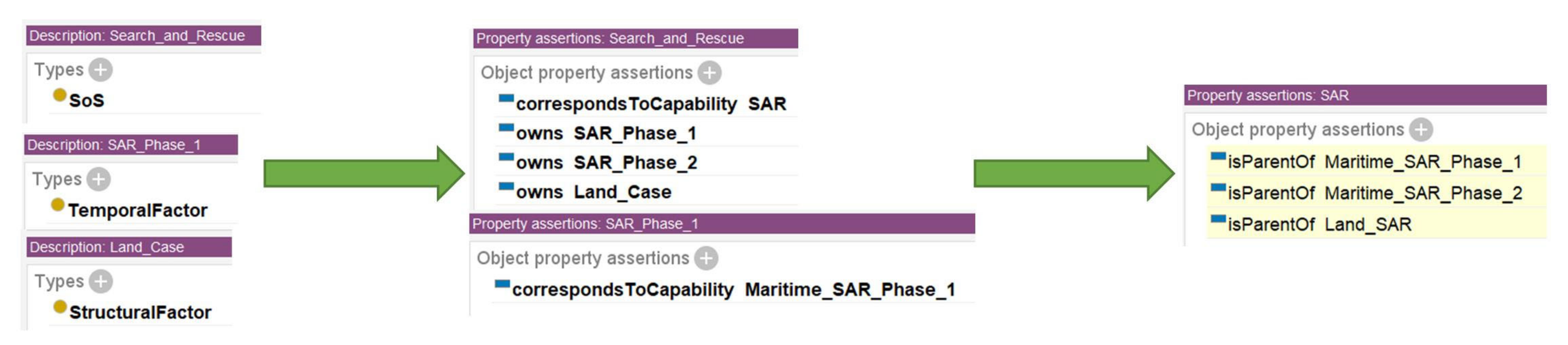Image resolution: width=1568 pixels, height=345 pixels.
Task: Click the TemporalFactor class circle icon
Action: pos(58,205)
